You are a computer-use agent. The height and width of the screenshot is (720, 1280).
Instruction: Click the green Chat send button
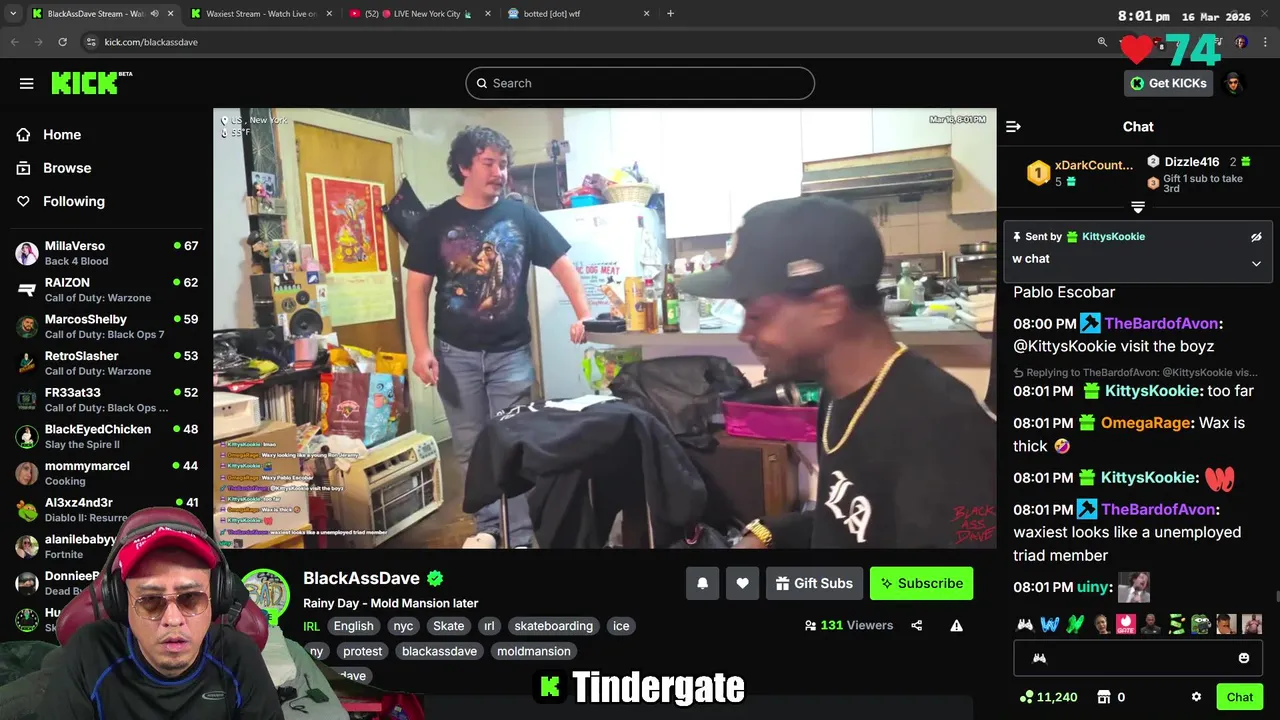click(x=1240, y=697)
